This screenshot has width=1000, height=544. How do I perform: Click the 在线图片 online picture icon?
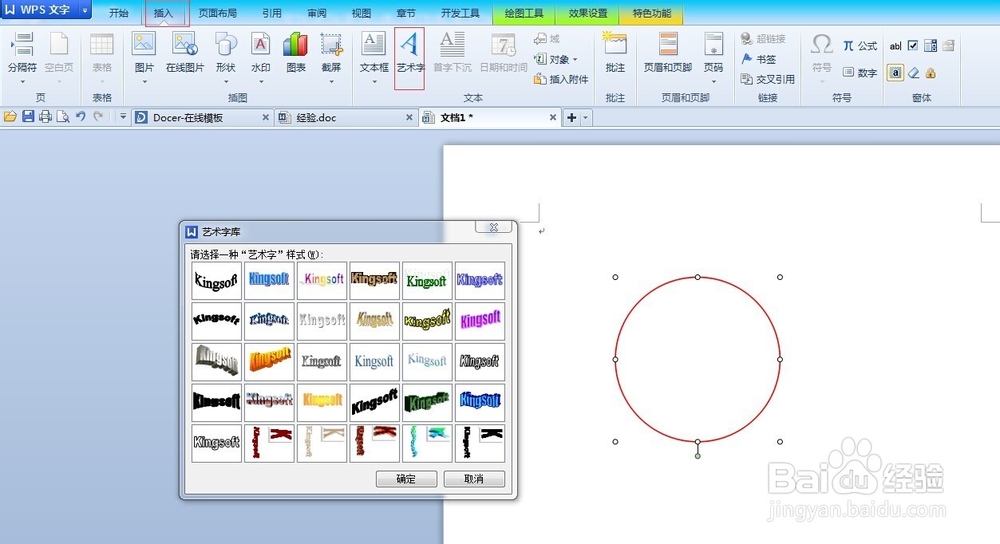point(184,45)
